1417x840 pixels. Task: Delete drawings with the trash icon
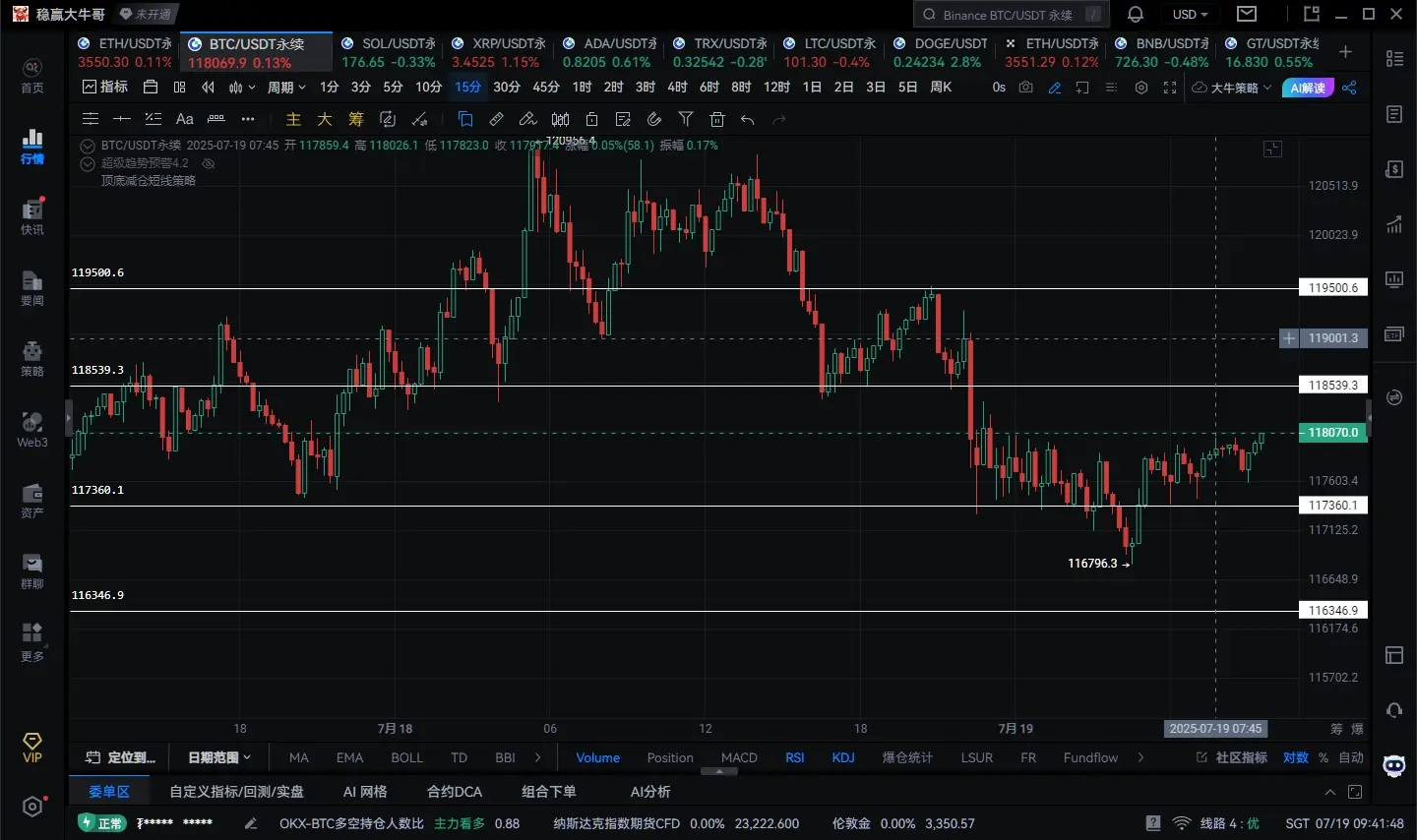tap(717, 119)
